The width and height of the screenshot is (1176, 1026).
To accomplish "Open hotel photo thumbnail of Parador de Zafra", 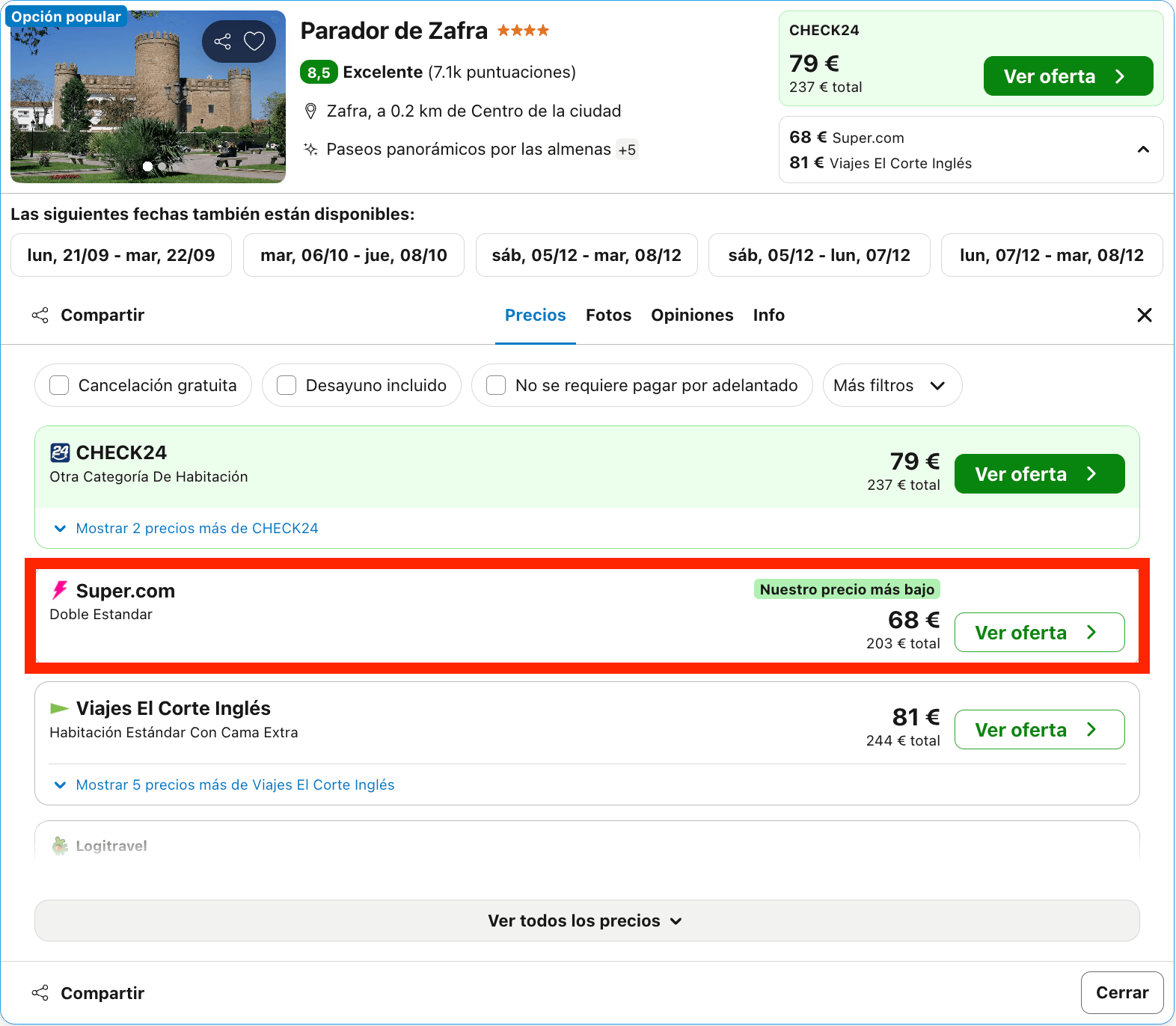I will point(148,96).
